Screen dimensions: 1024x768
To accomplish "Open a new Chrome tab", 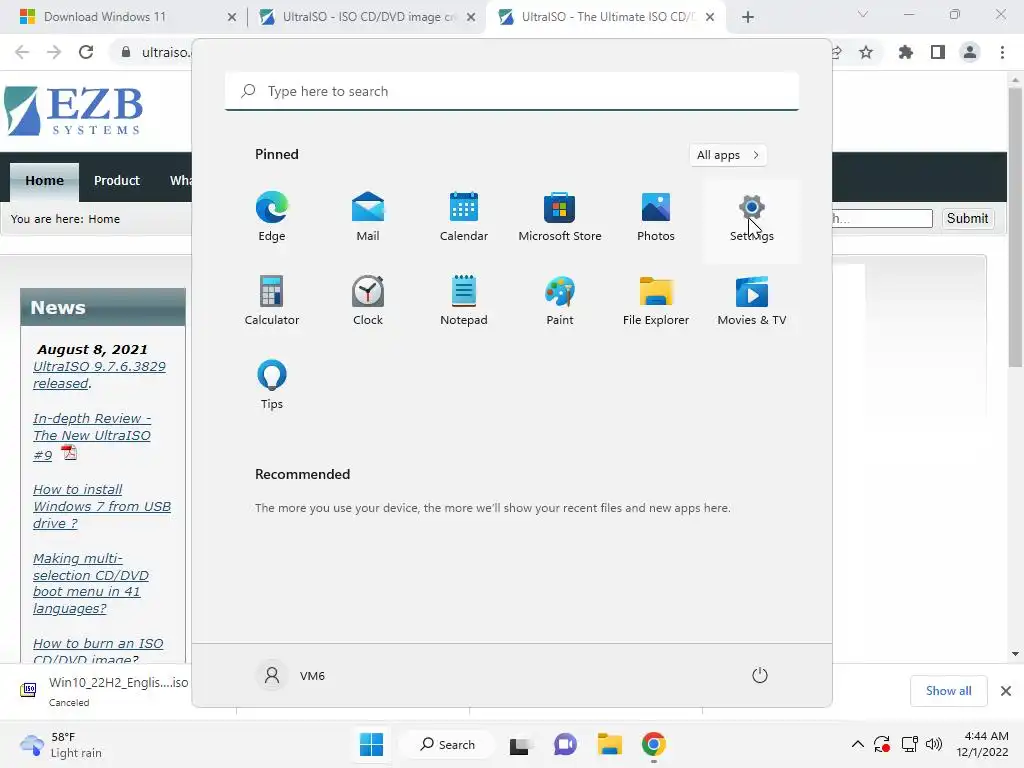I will (x=748, y=17).
